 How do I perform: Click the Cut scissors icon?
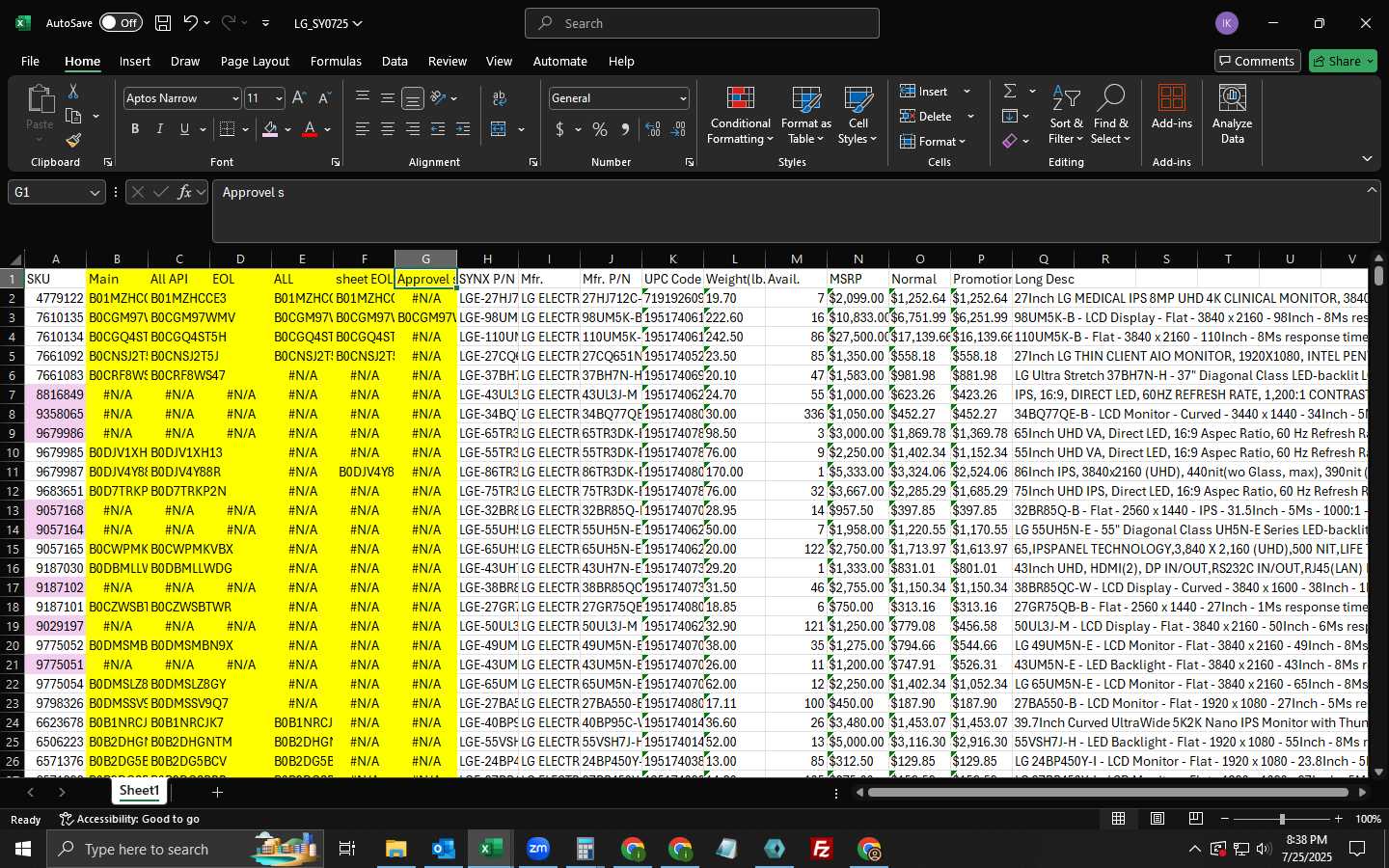point(73,91)
